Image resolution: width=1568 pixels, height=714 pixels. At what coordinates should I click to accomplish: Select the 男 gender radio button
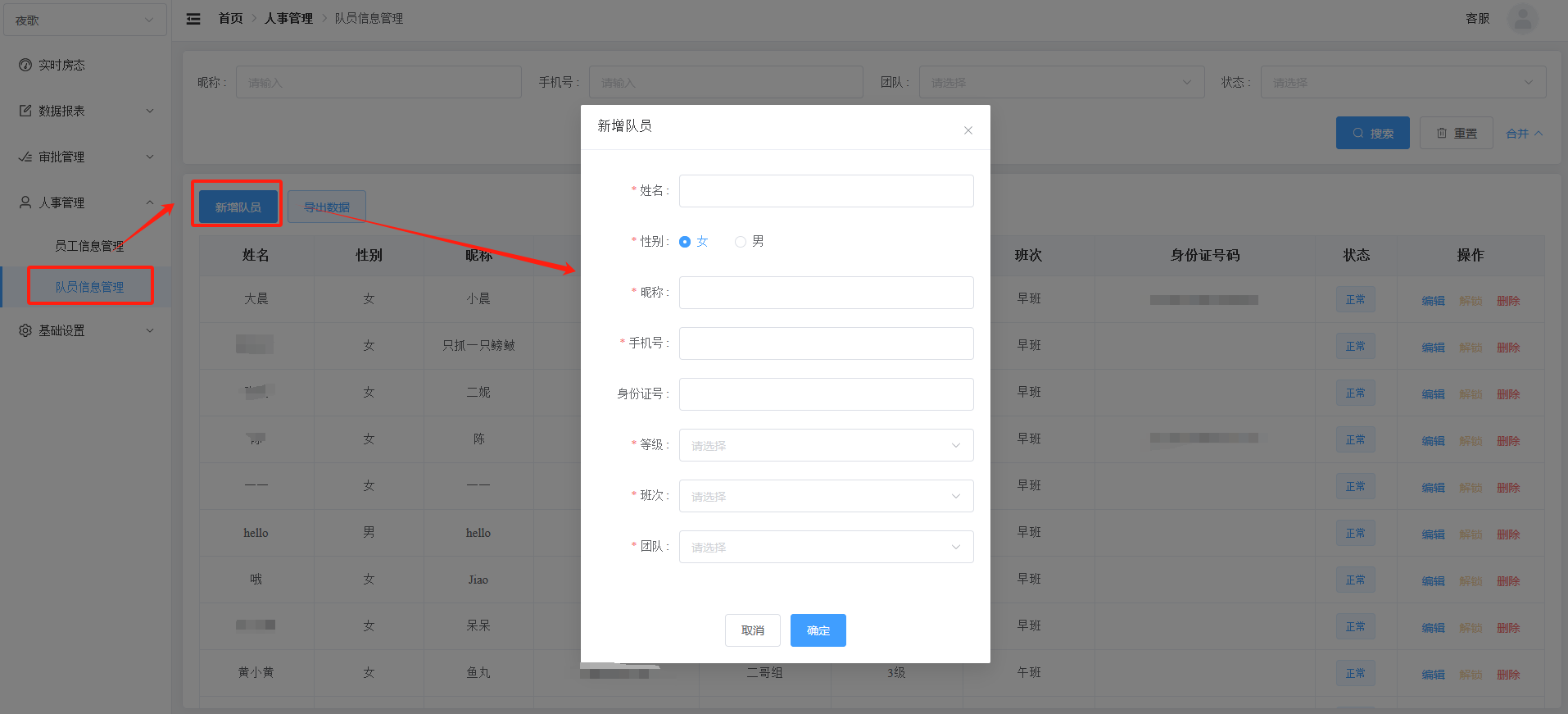tap(741, 242)
